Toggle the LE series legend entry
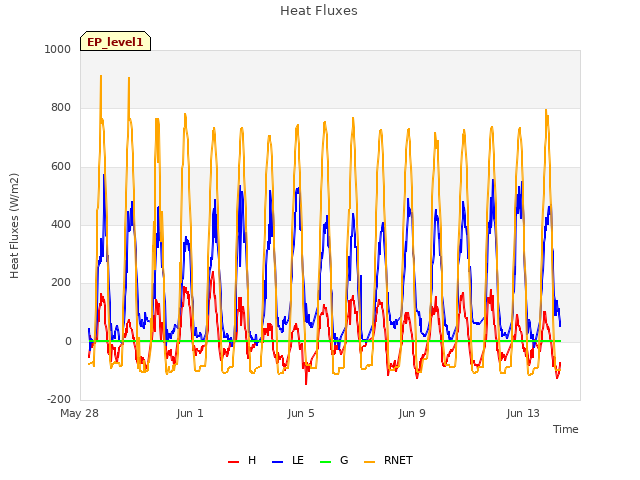This screenshot has width=640, height=480. [x=288, y=460]
